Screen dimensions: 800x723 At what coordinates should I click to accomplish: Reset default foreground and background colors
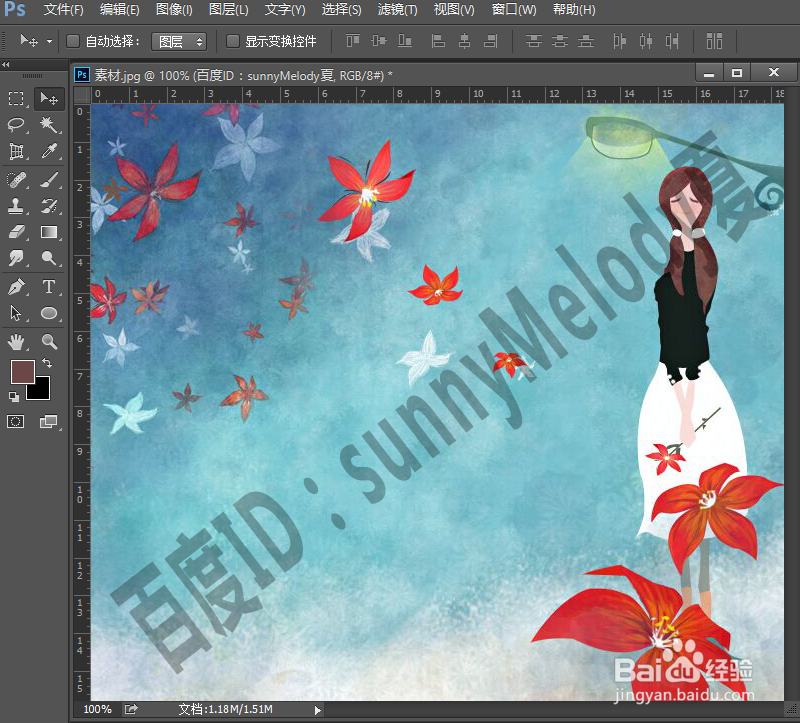click(14, 396)
